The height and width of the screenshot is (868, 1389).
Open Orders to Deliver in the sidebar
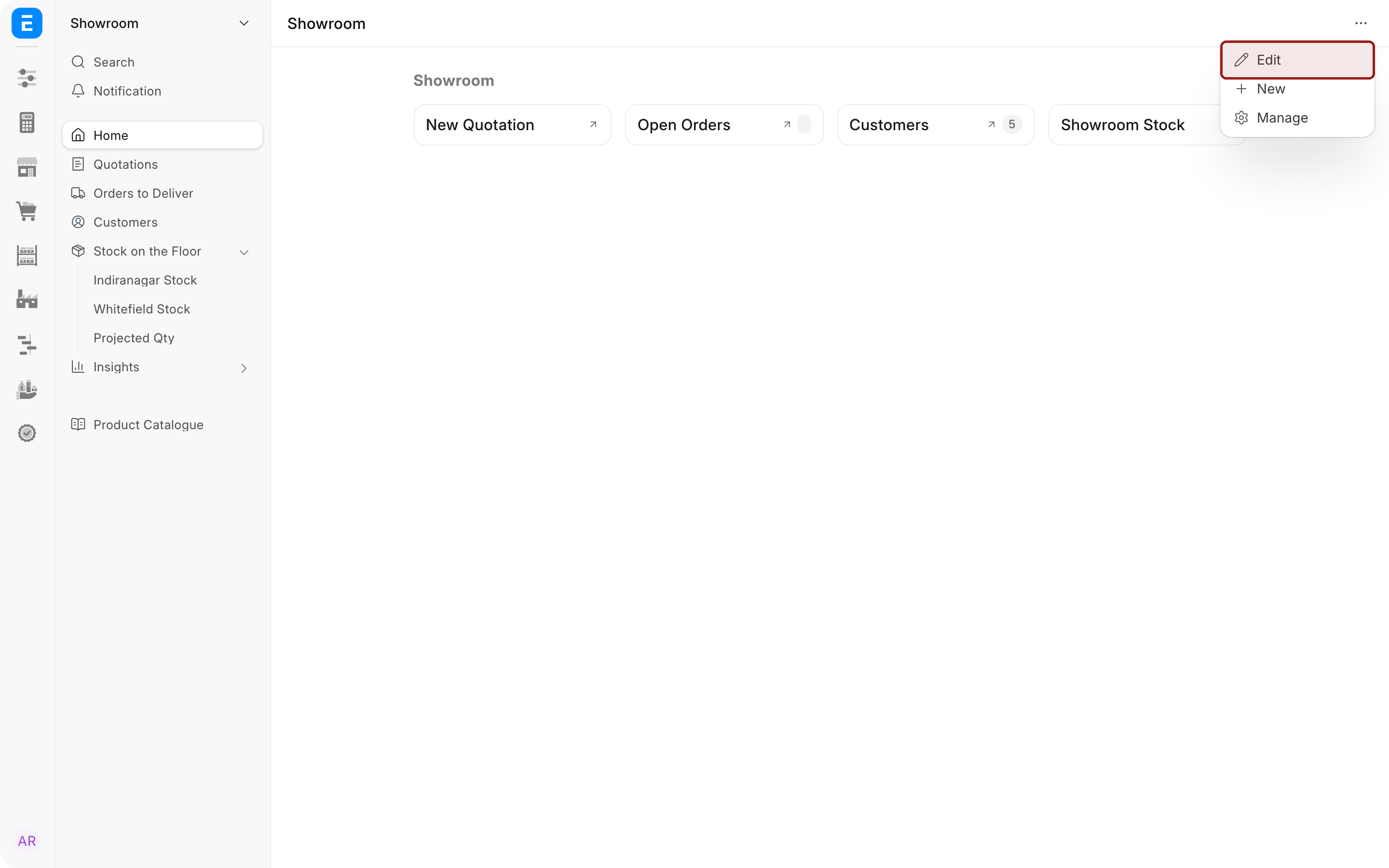pyautogui.click(x=163, y=193)
